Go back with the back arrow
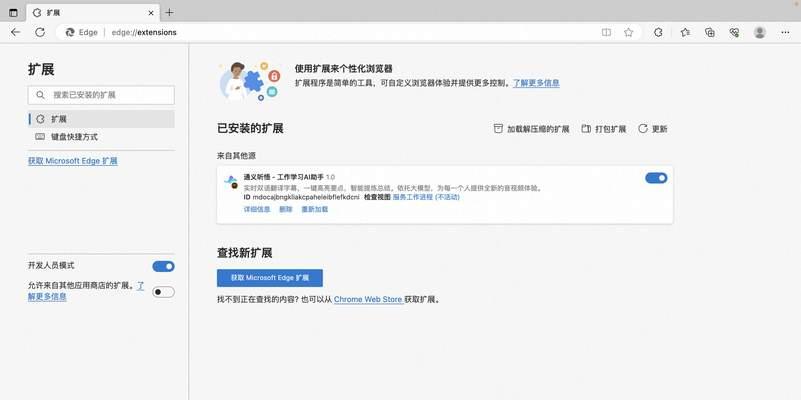Viewport: 801px width, 400px height. click(x=16, y=32)
